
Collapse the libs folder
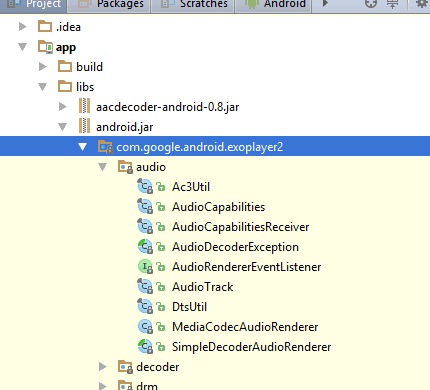pyautogui.click(x=43, y=87)
